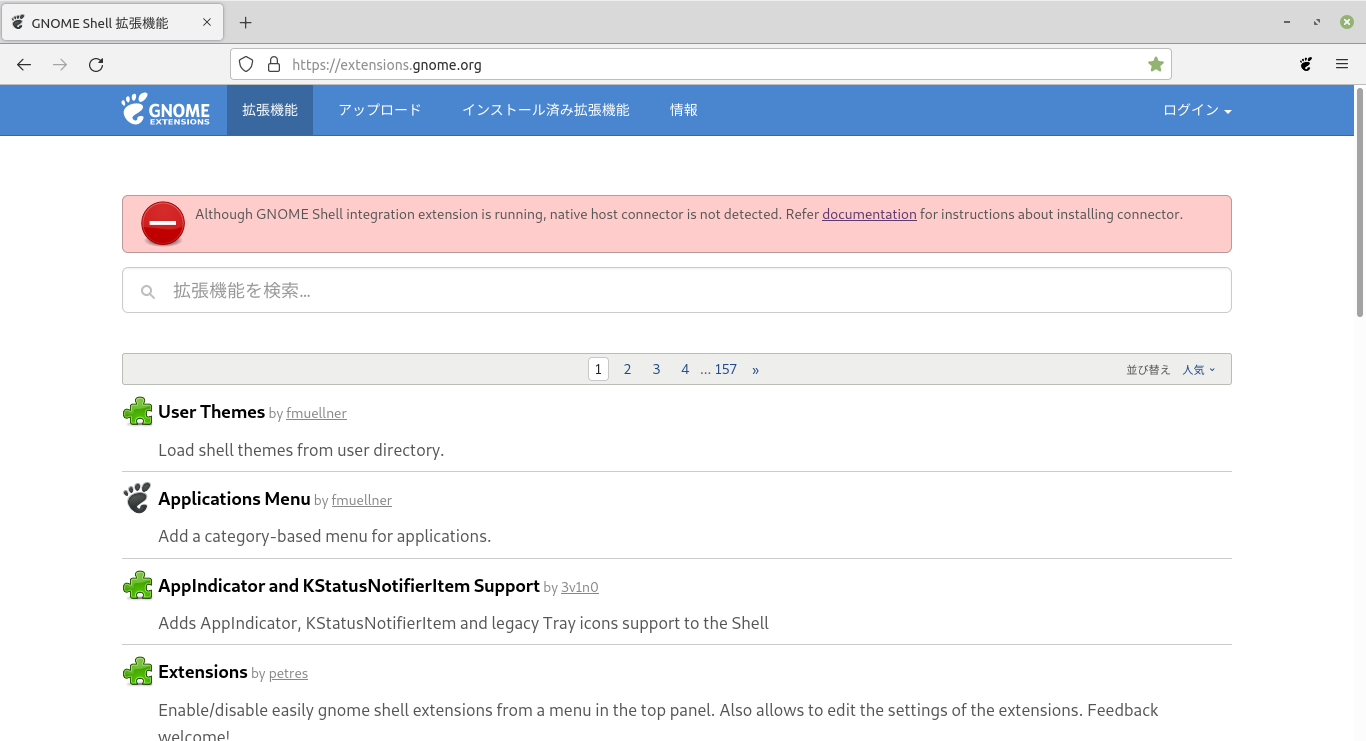Jump to last page 157
The height and width of the screenshot is (741, 1366).
coord(726,369)
